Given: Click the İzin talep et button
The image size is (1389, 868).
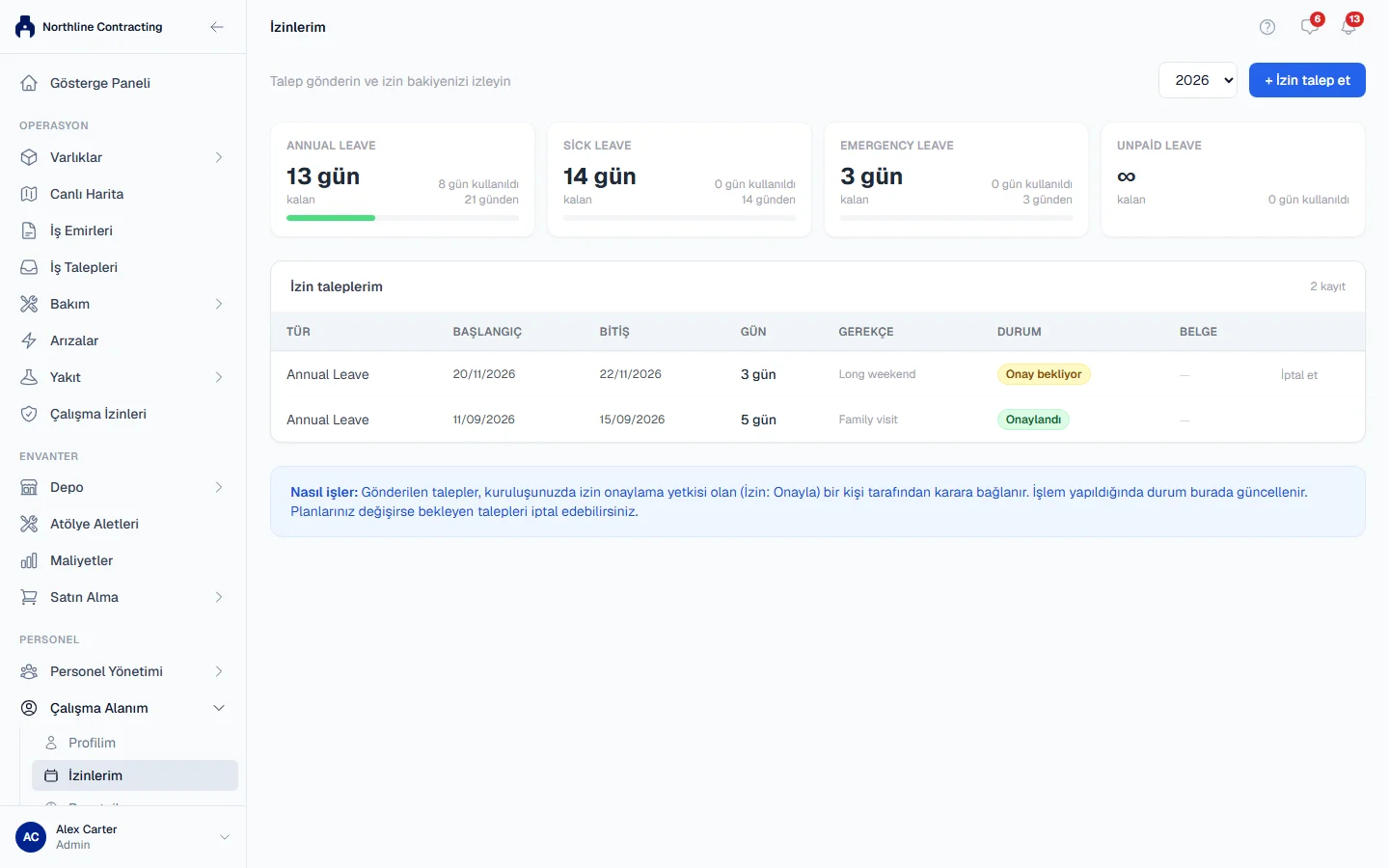Looking at the screenshot, I should pyautogui.click(x=1307, y=80).
